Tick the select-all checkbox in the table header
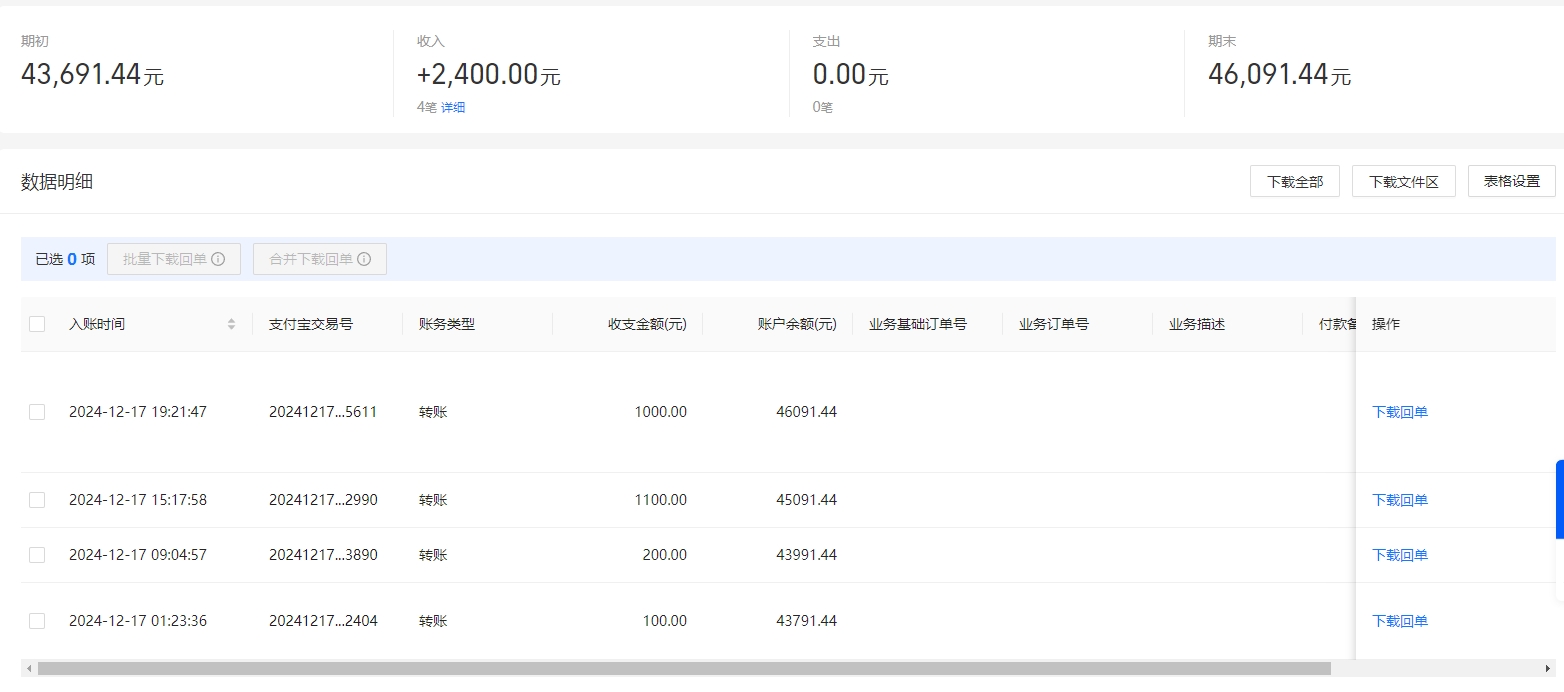This screenshot has width=1564, height=692. [37, 324]
